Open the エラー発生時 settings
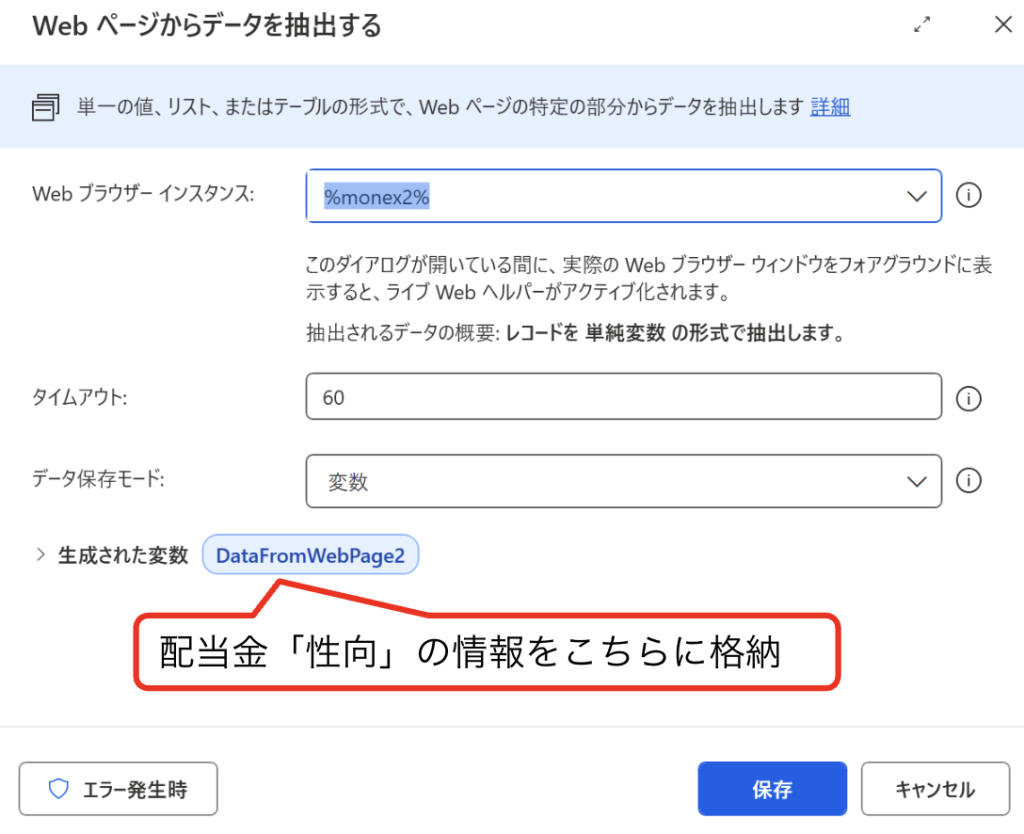 pos(118,789)
